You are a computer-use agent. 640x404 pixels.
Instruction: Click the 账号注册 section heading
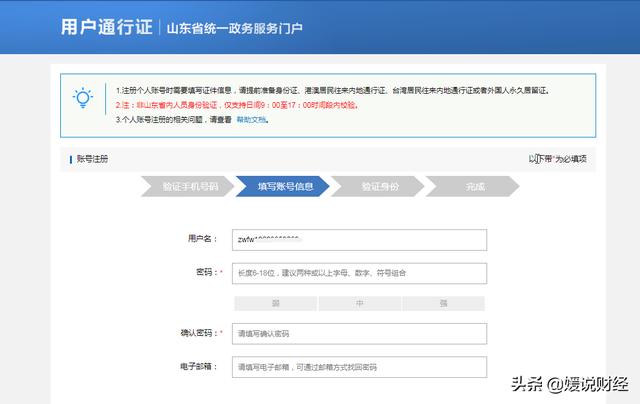[x=92, y=159]
